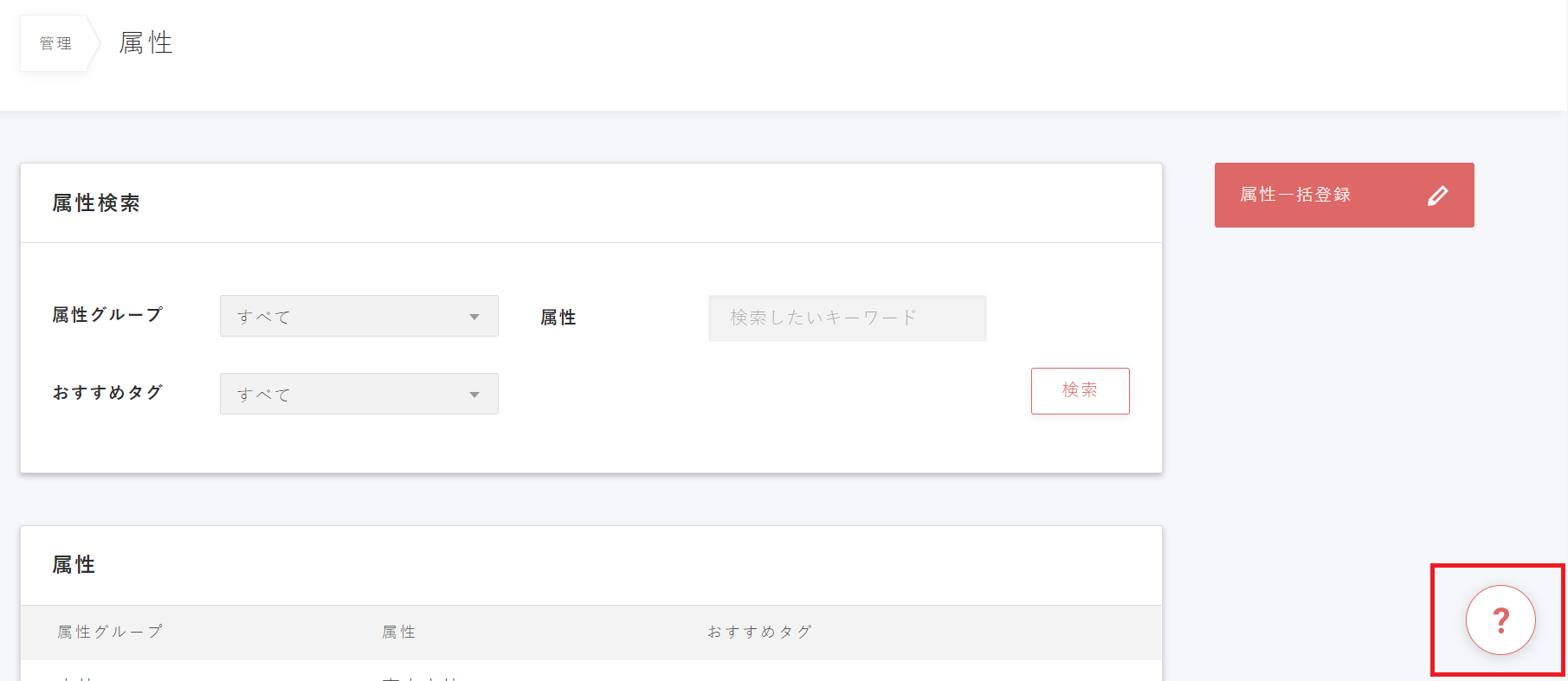The width and height of the screenshot is (1568, 681).
Task: Click the おすすめタグ dropdown arrow icon
Action: tap(474, 394)
